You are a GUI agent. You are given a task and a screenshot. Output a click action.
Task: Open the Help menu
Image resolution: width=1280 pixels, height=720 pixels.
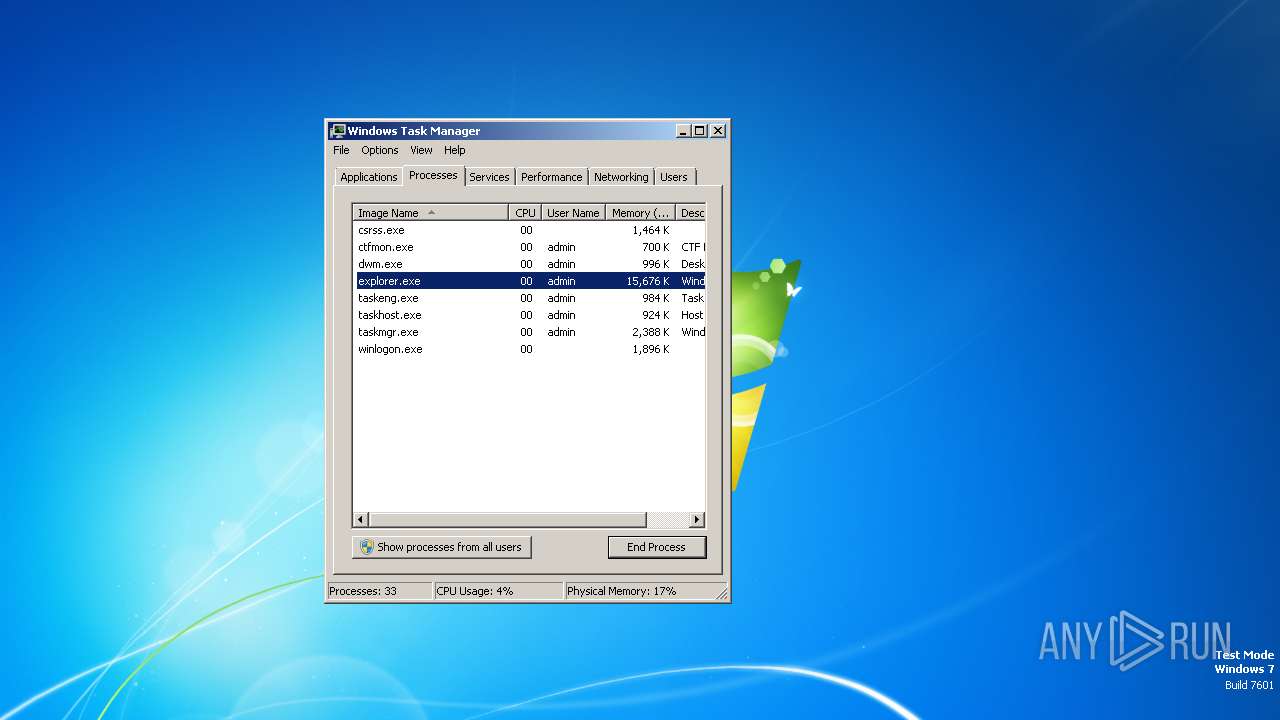click(x=455, y=150)
